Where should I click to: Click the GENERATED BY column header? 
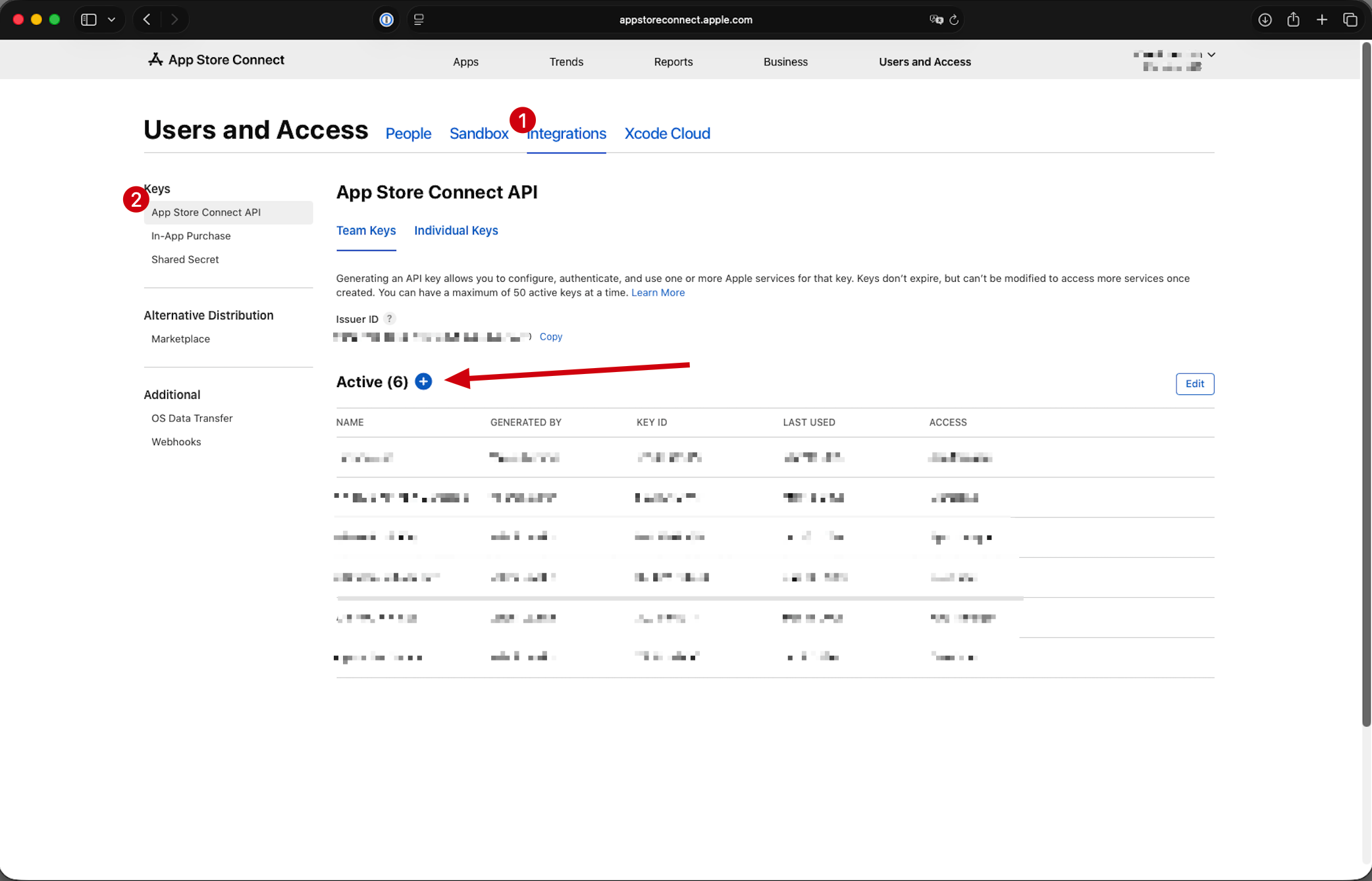coord(525,423)
